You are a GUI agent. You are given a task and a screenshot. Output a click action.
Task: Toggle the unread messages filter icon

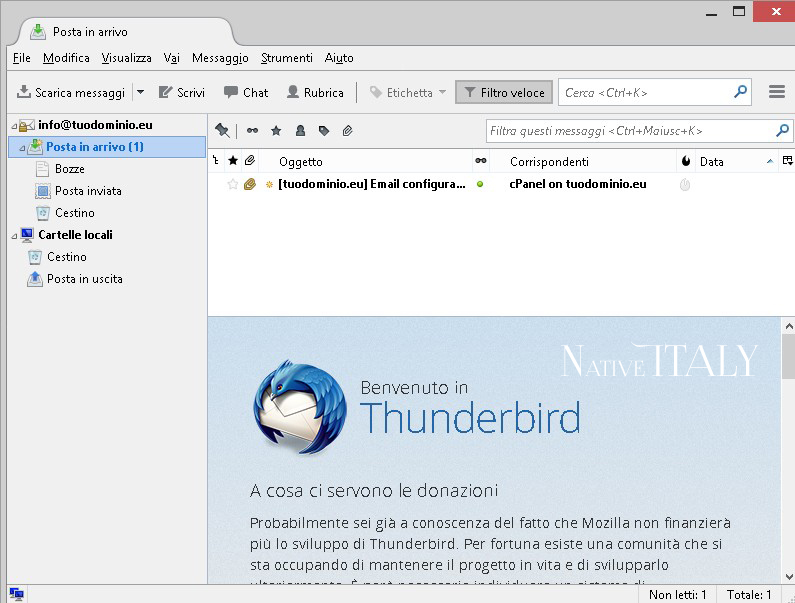(x=252, y=131)
